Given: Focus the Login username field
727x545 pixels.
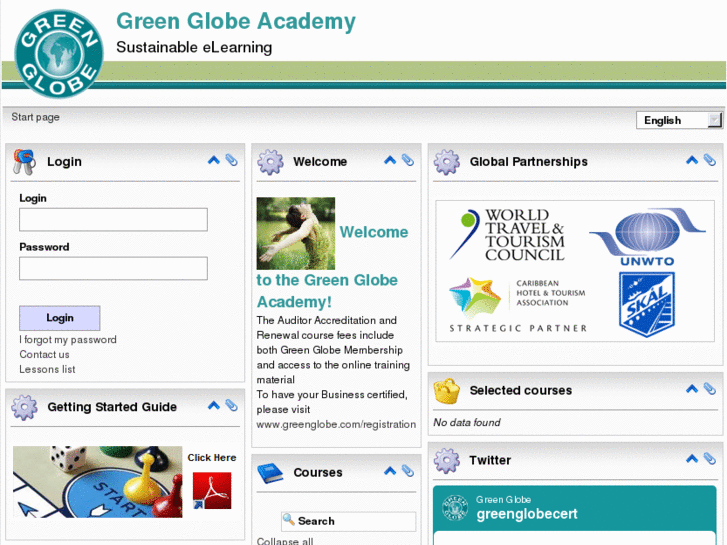Looking at the screenshot, I should click(x=113, y=219).
